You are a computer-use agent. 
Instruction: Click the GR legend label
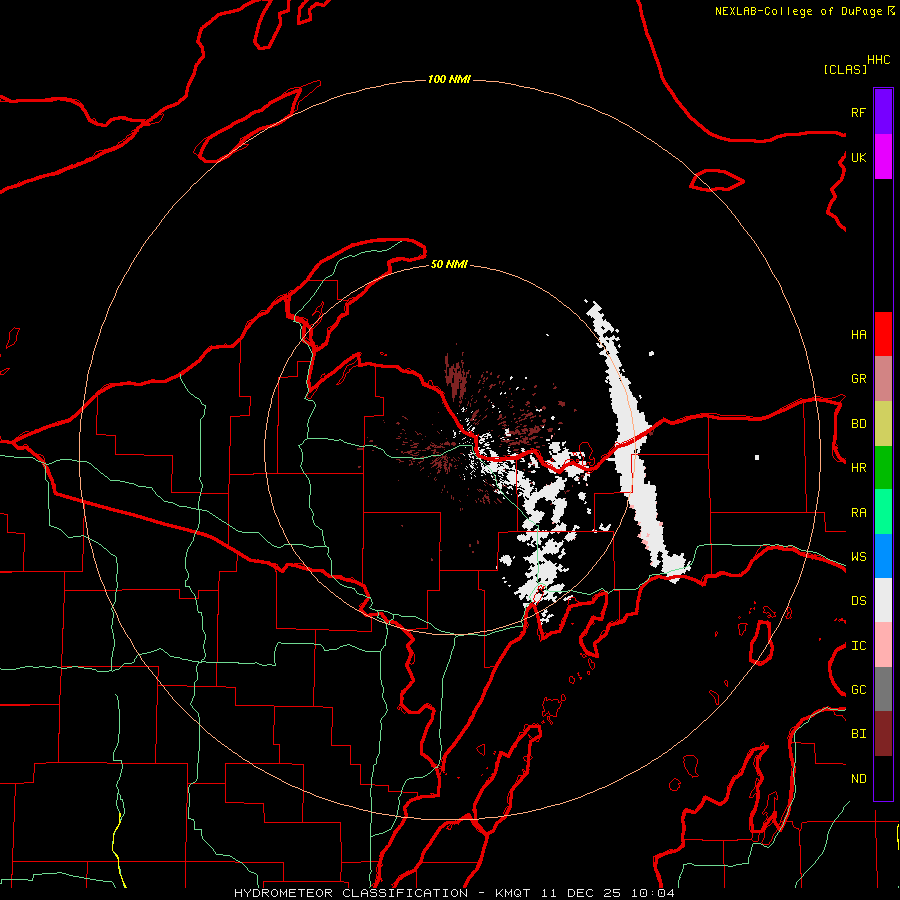(858, 379)
